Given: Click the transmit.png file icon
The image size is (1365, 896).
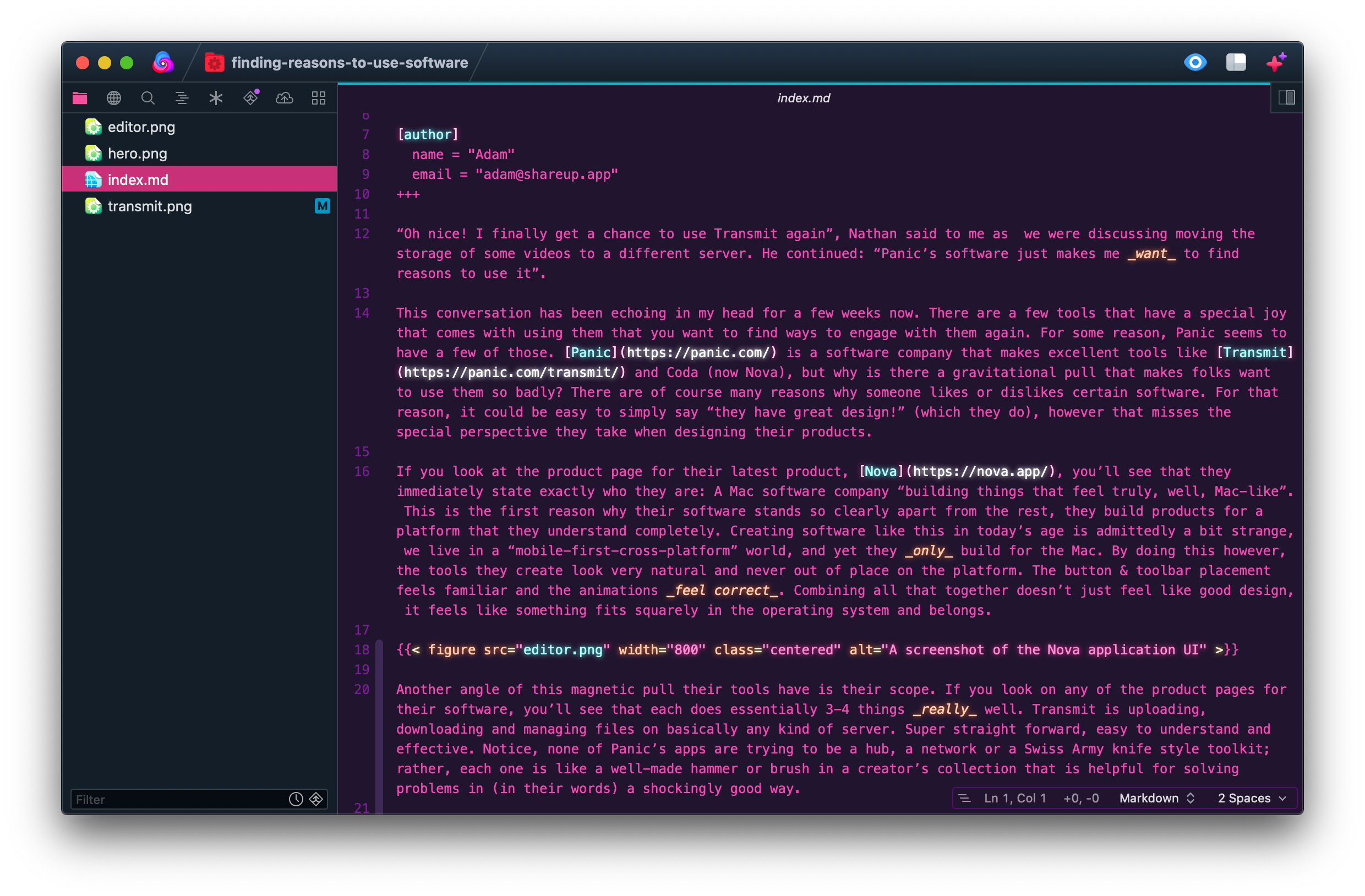Looking at the screenshot, I should tap(94, 206).
